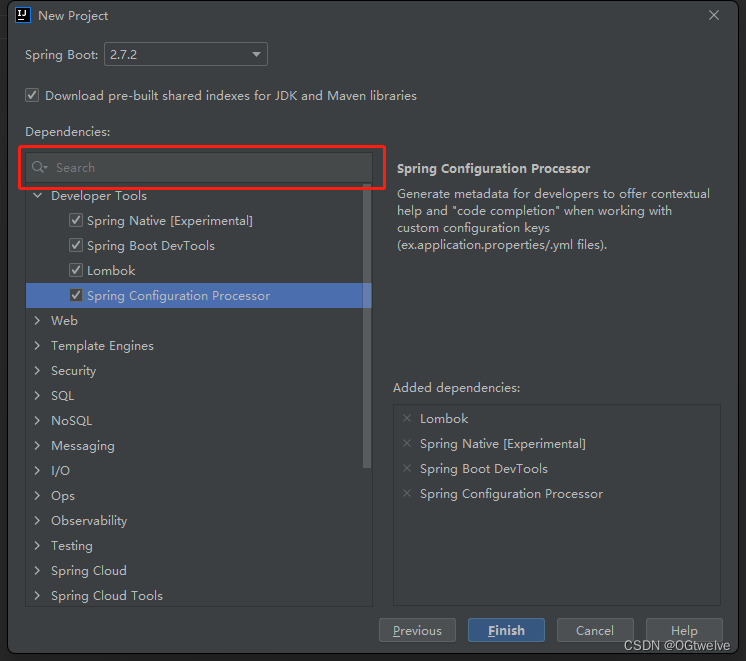The width and height of the screenshot is (746, 661).
Task: Select the Spring Cloud tree label
Action: (x=88, y=570)
